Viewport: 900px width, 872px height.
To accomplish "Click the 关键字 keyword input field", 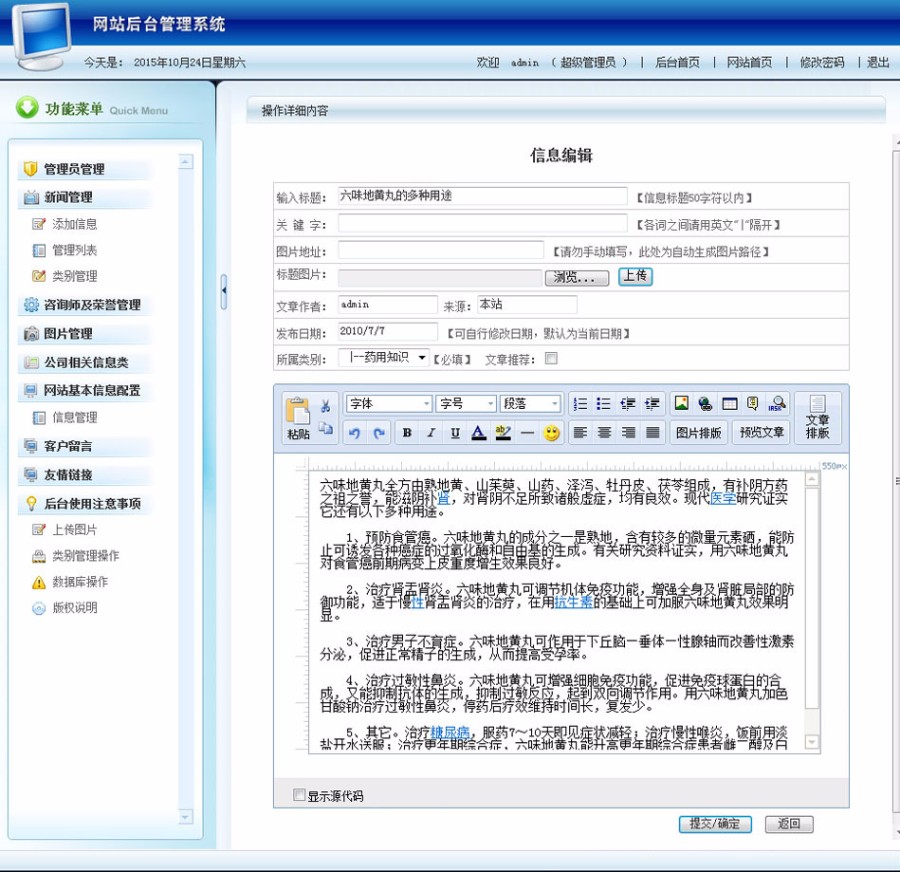I will coord(482,223).
